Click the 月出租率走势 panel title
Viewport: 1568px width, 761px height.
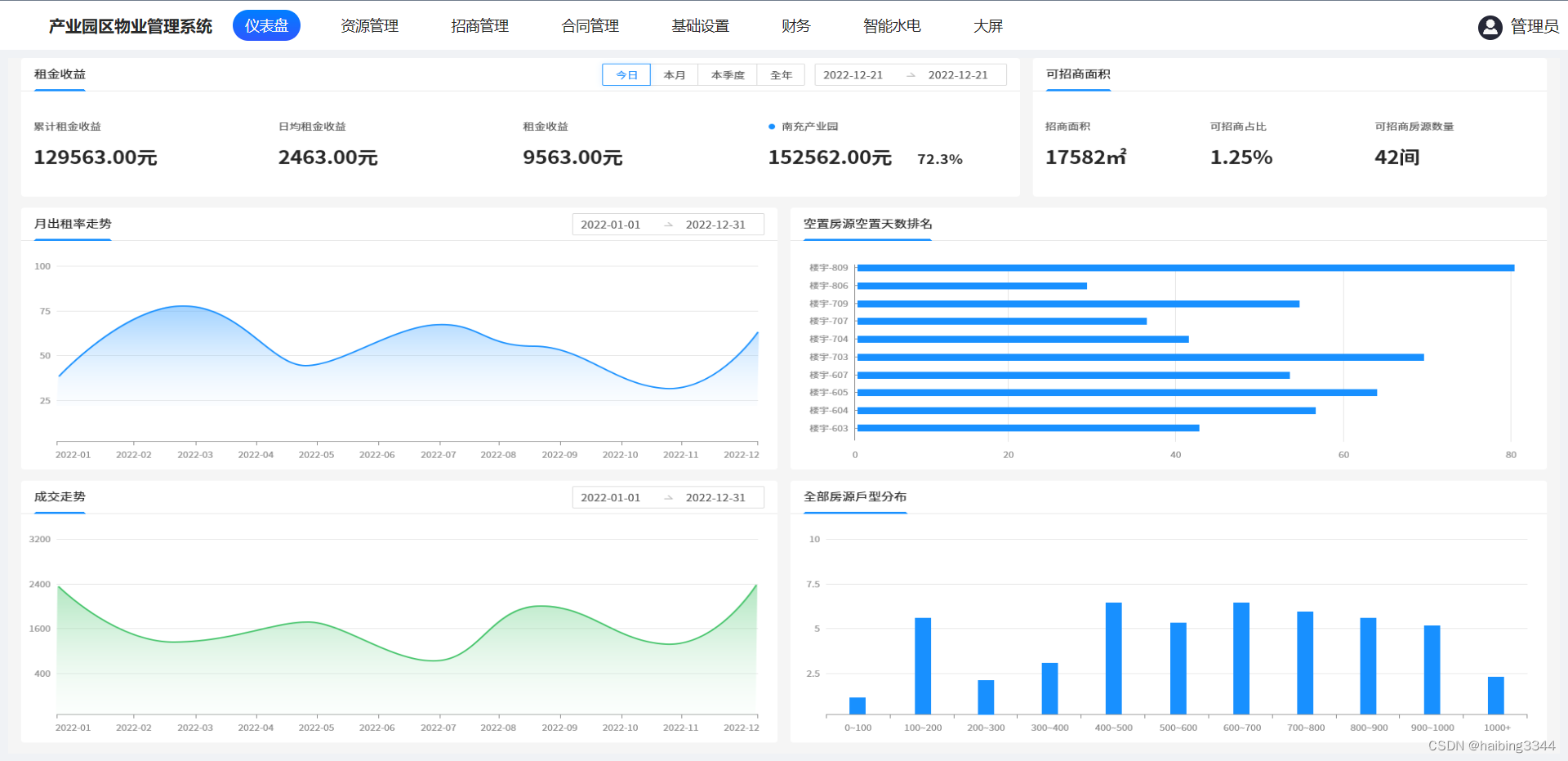click(x=73, y=224)
